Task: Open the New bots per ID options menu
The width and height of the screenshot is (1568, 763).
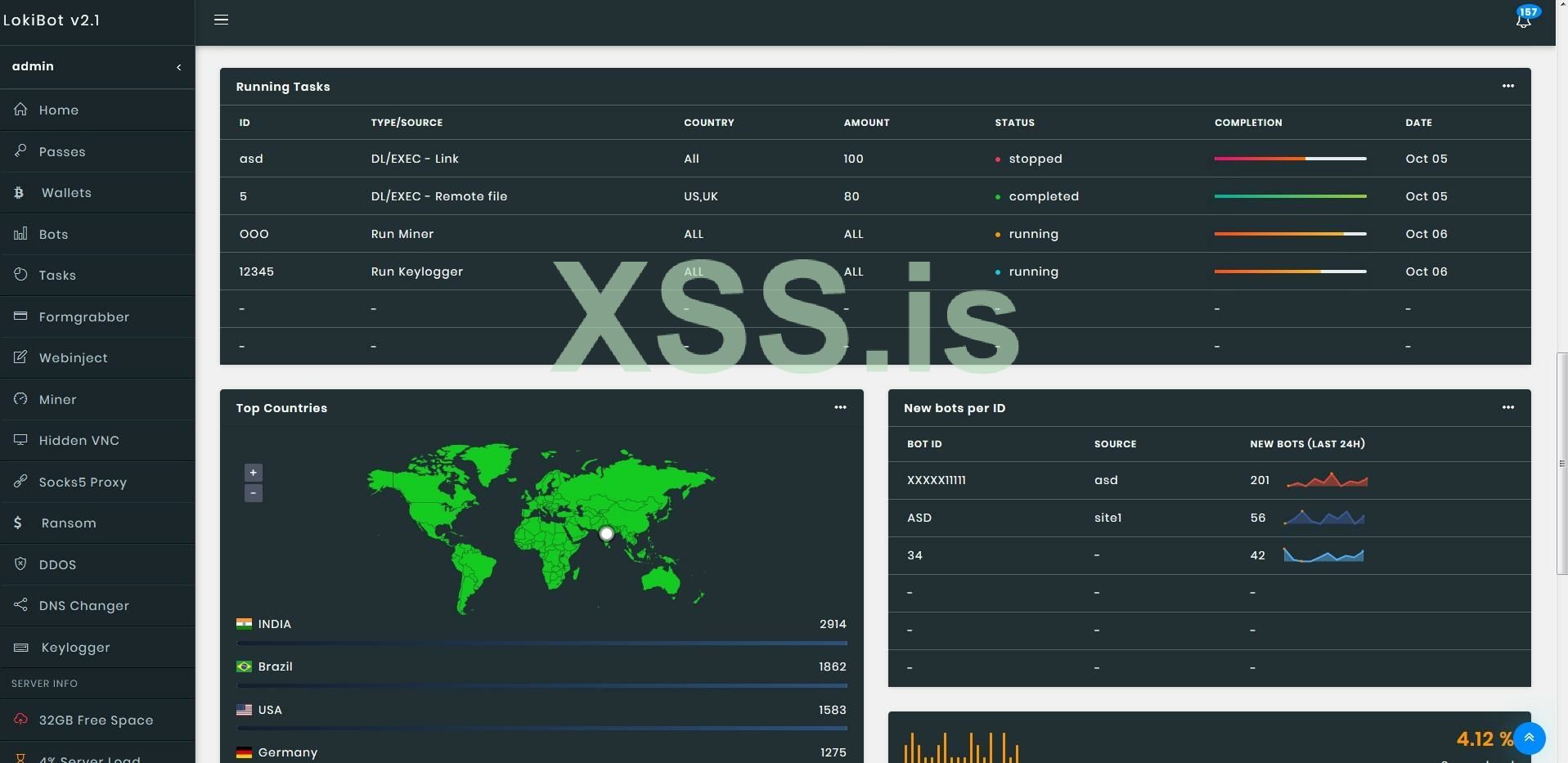Action: point(1507,407)
